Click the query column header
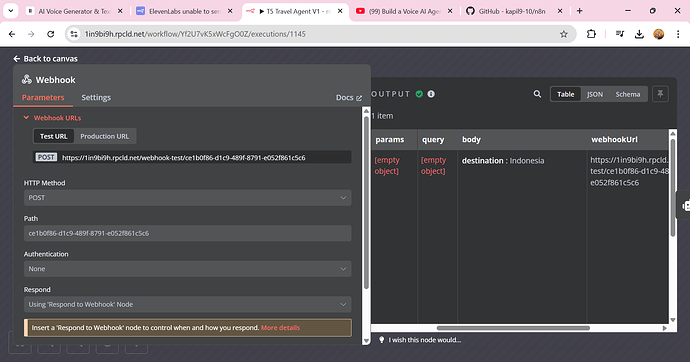 click(x=433, y=139)
